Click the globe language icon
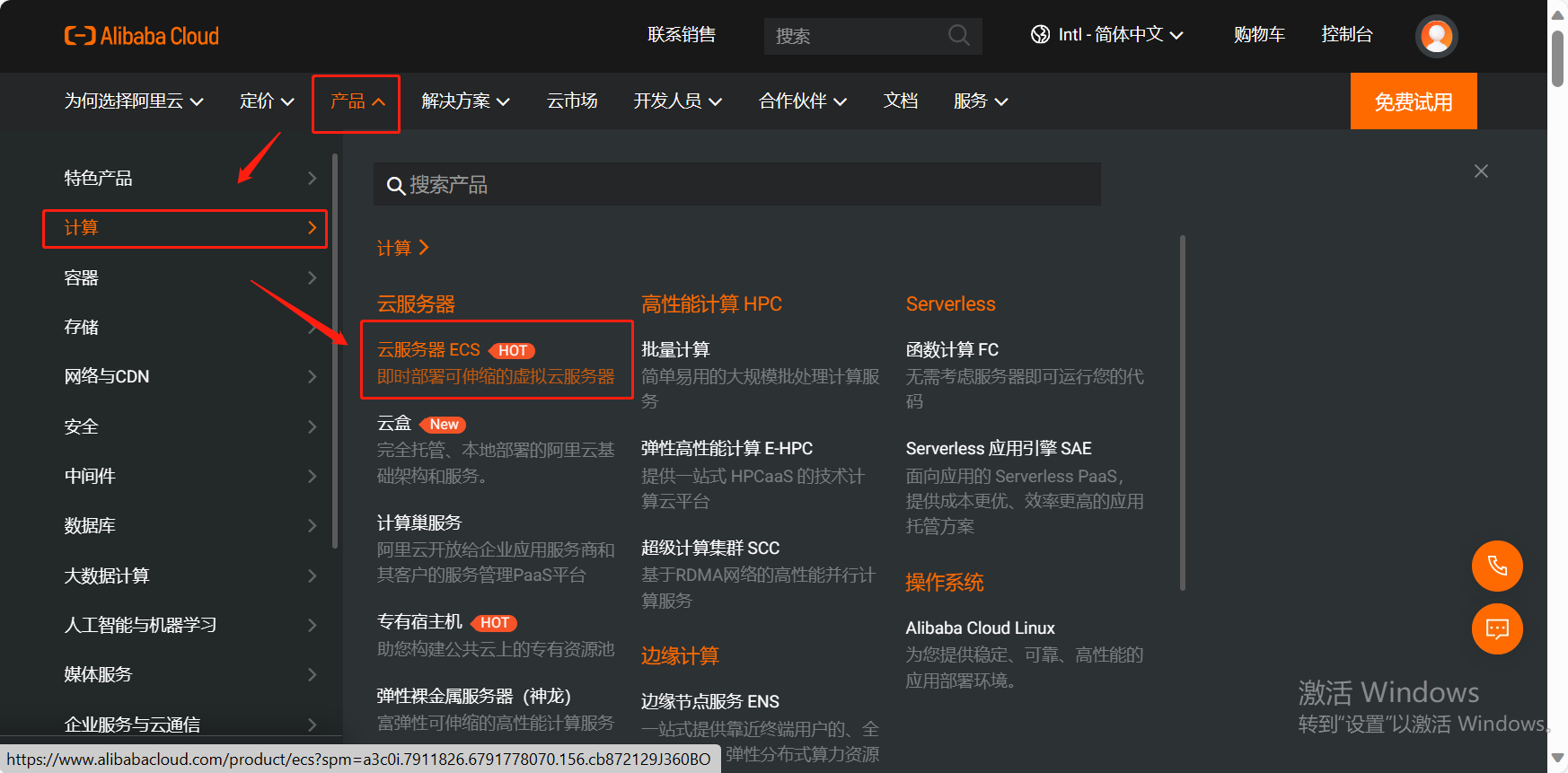The image size is (1568, 773). (x=1040, y=34)
